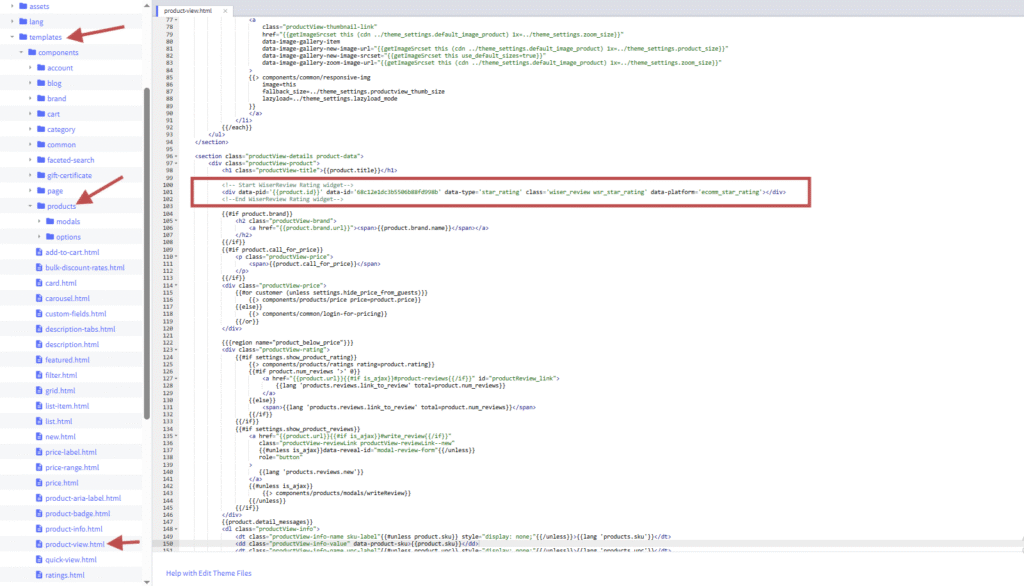Screen dimensions: 1024x586
Task: Open price-range.html in the editor
Action: [71, 467]
